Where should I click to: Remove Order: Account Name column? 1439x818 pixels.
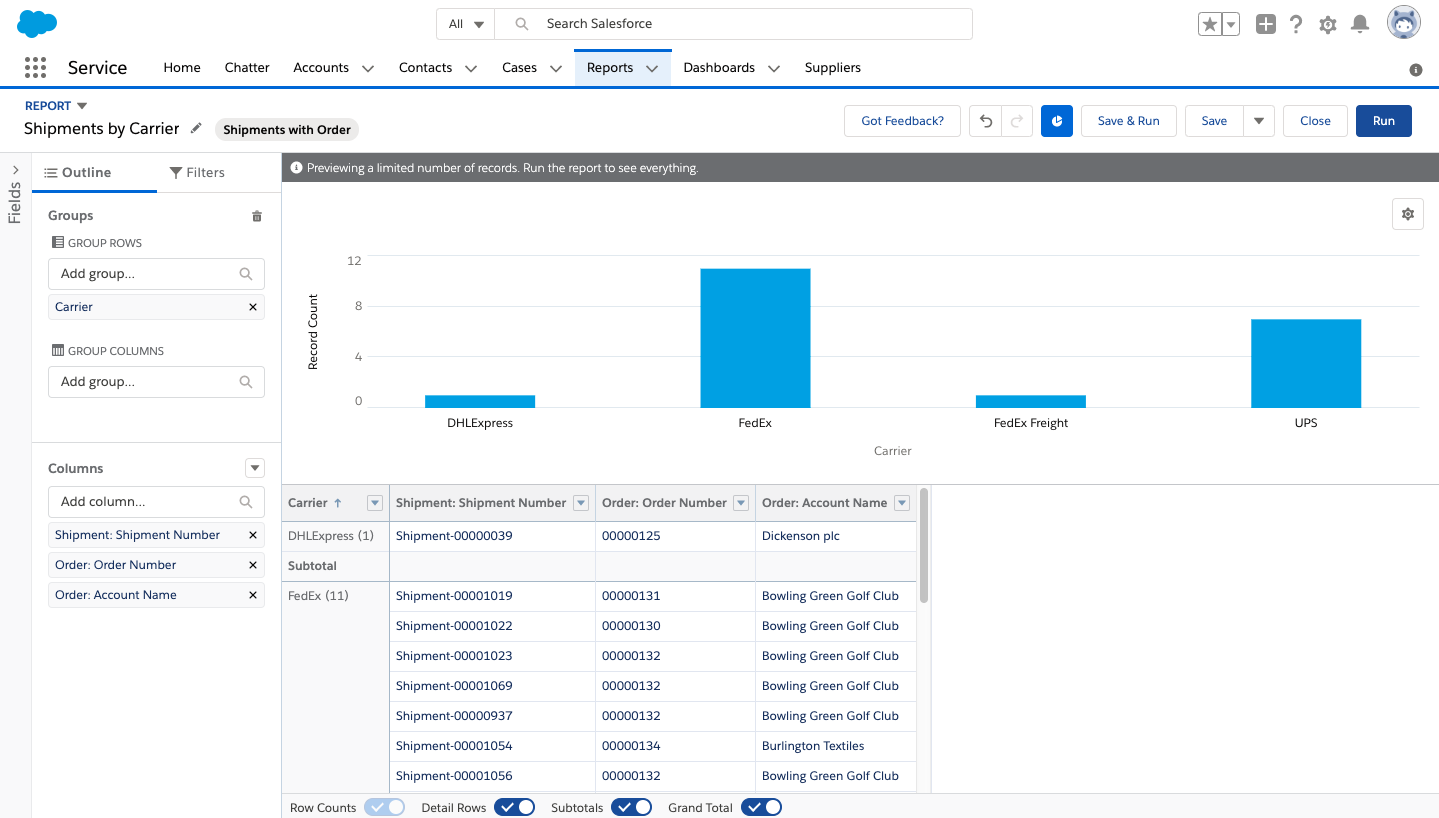[x=253, y=595]
